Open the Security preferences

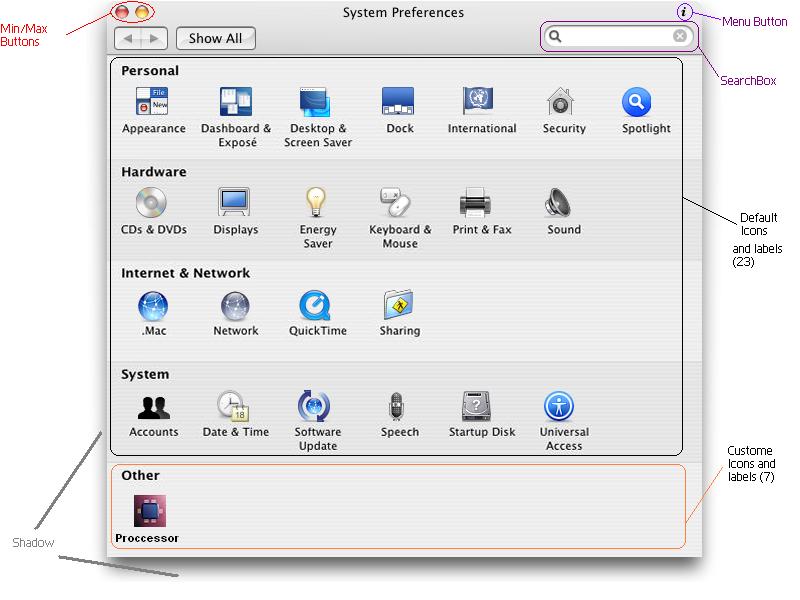[x=564, y=110]
